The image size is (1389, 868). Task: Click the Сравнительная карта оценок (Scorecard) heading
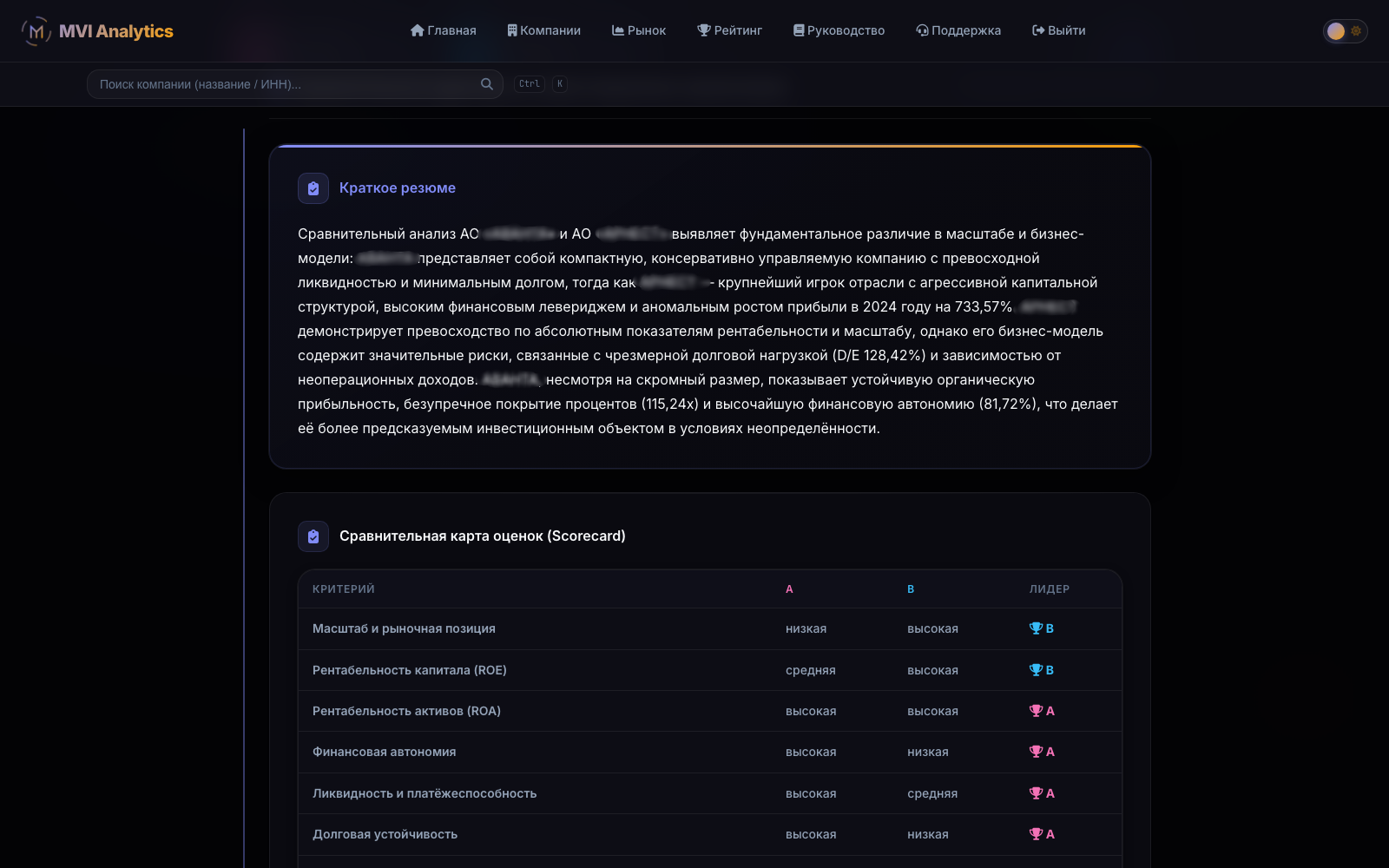pyautogui.click(x=483, y=536)
